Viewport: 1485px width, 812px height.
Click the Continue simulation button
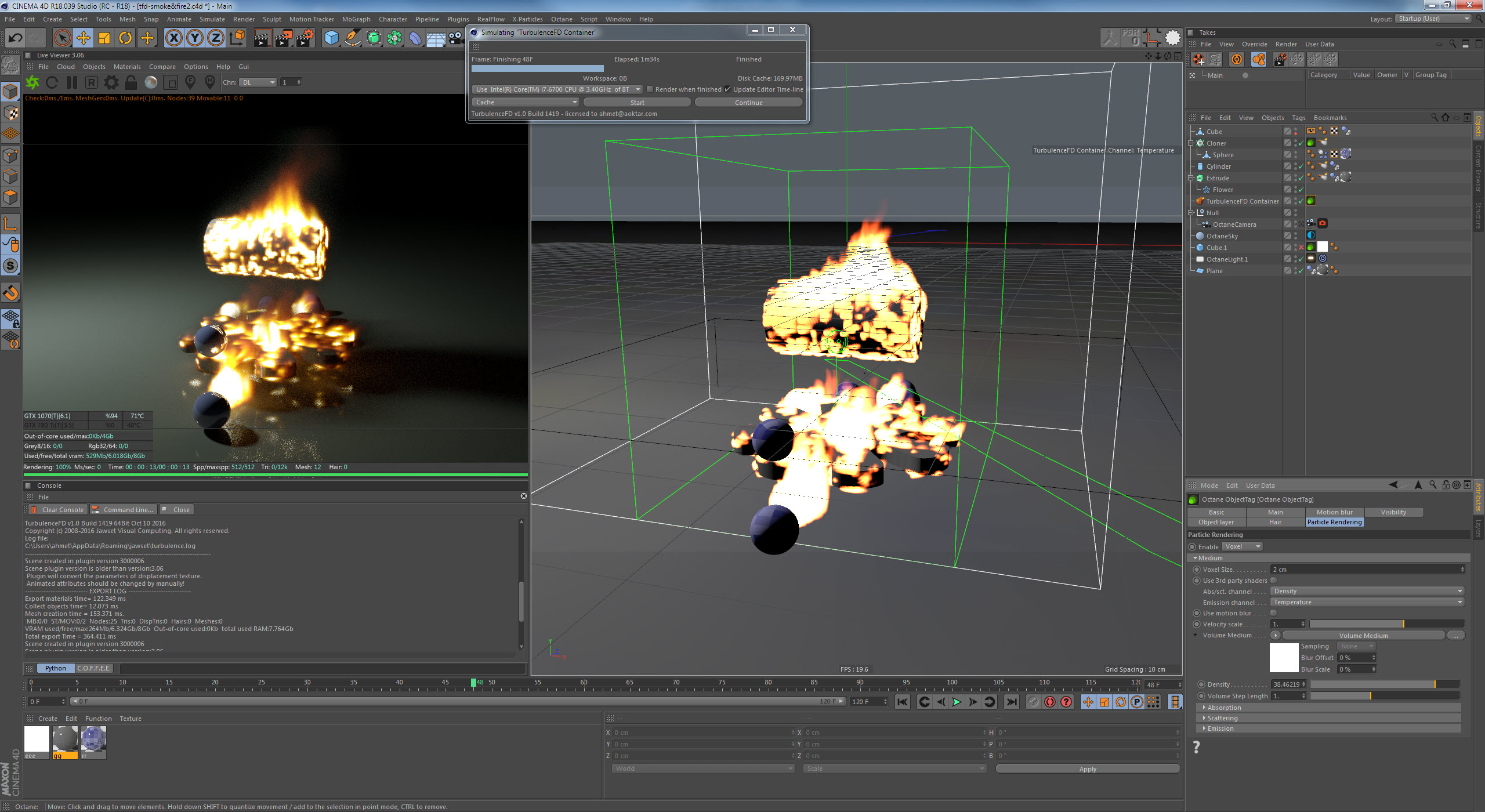(x=748, y=103)
